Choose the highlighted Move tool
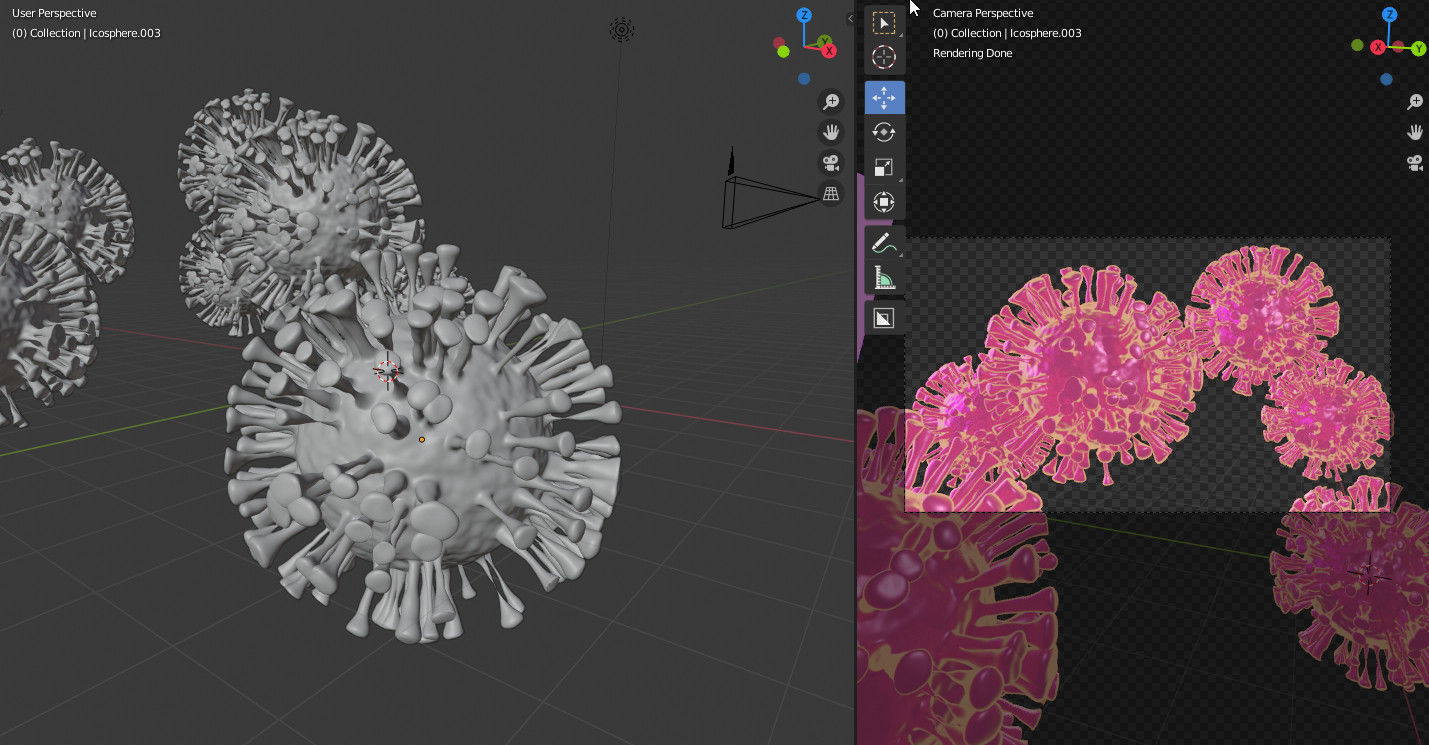 click(x=884, y=98)
